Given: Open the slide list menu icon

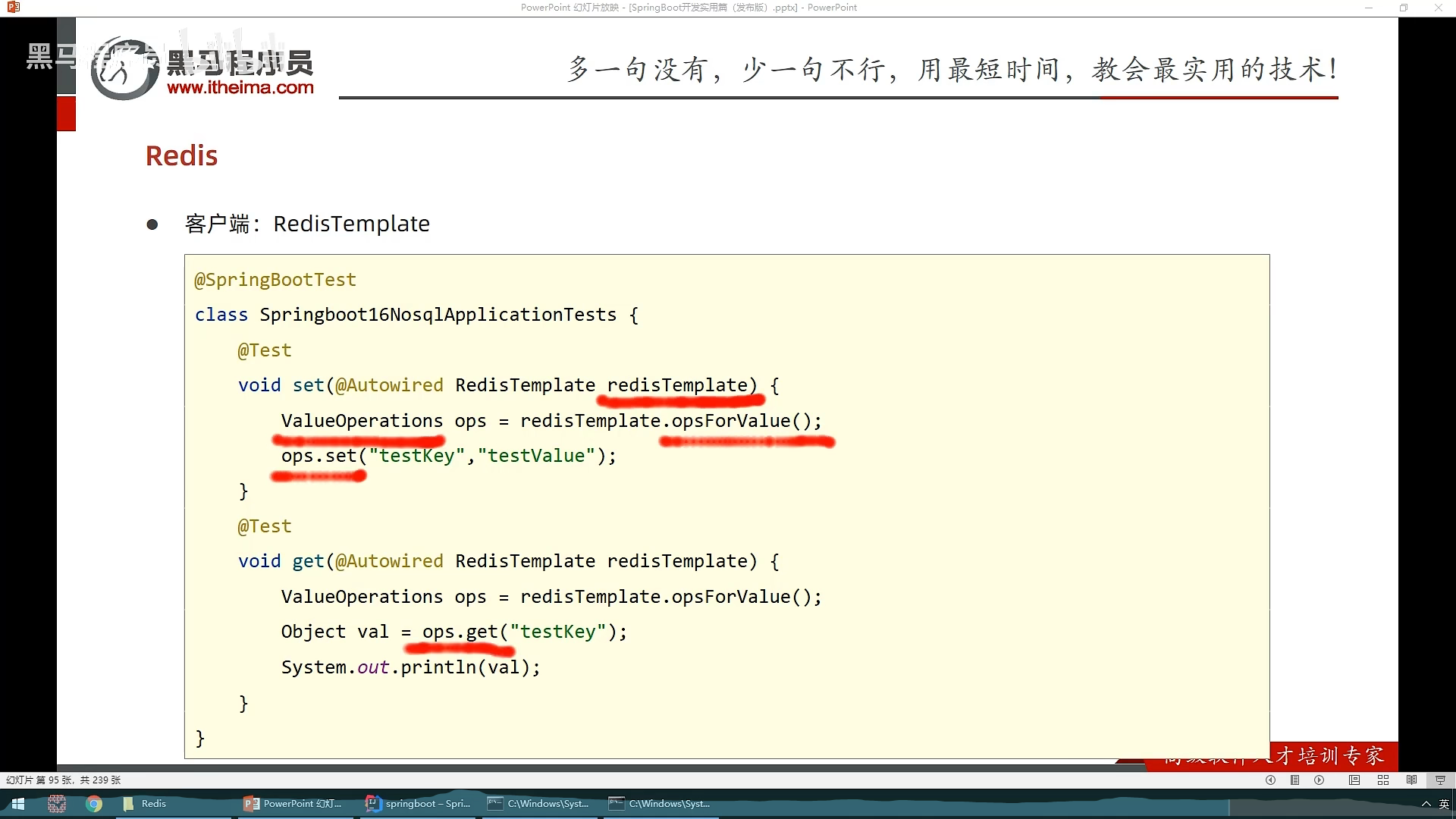Looking at the screenshot, I should tap(1294, 780).
